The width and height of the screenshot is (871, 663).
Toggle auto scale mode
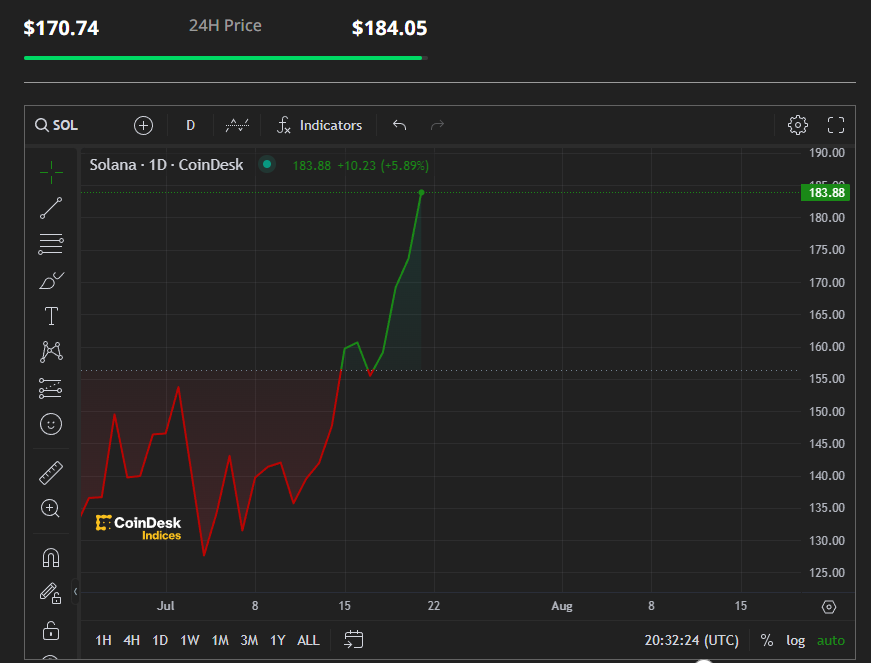pos(830,640)
